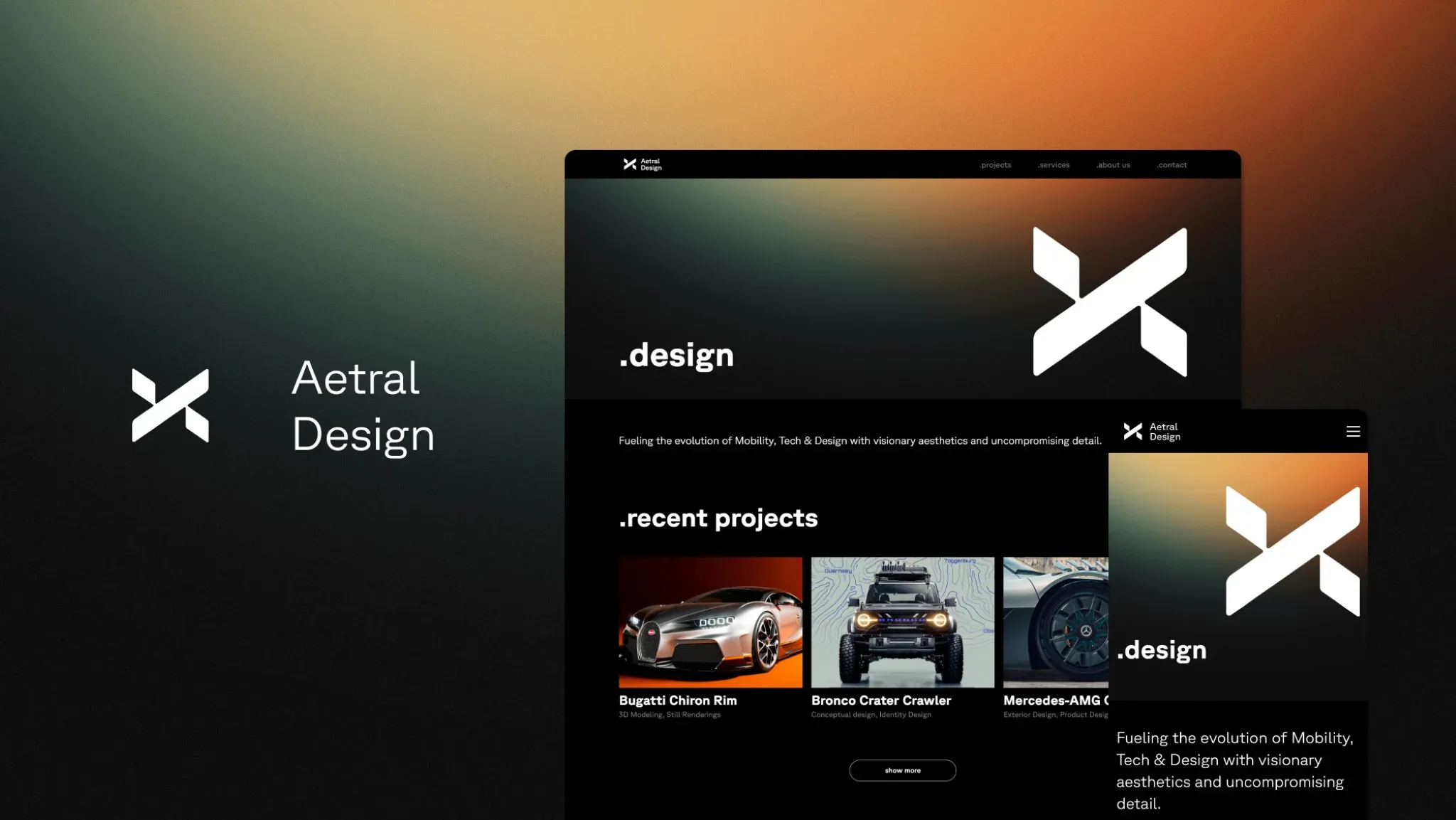Click the large X logo in desktop hero
This screenshot has height=820, width=1456.
[x=1110, y=302]
